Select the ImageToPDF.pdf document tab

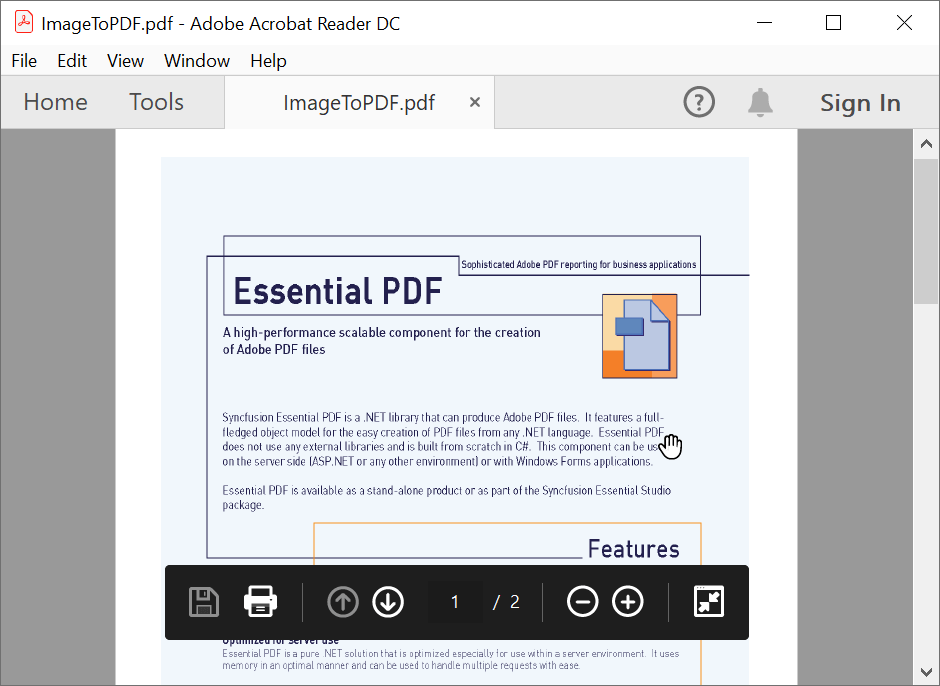360,101
